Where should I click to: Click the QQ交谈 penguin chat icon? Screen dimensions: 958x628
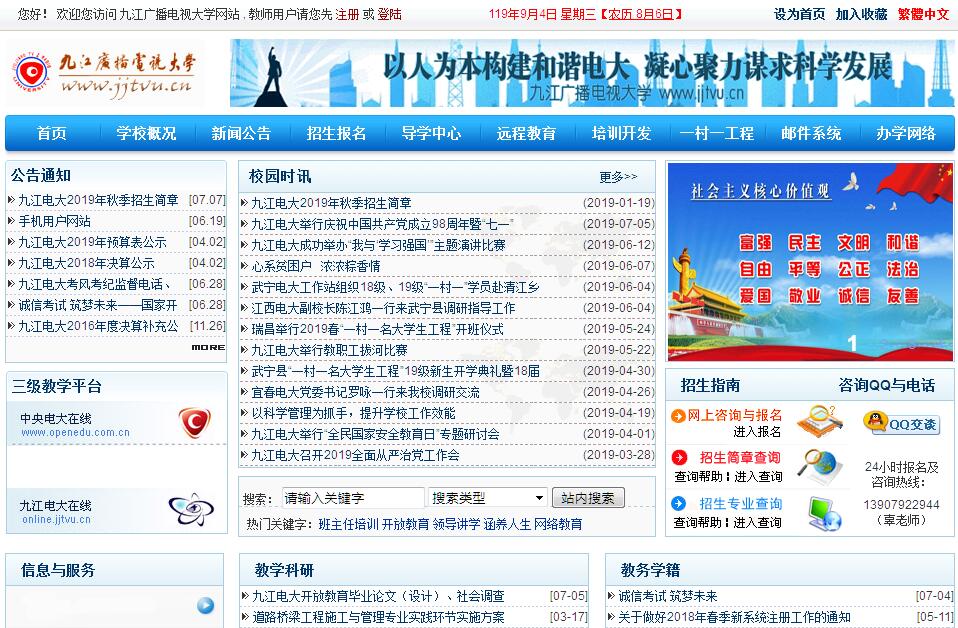[902, 423]
